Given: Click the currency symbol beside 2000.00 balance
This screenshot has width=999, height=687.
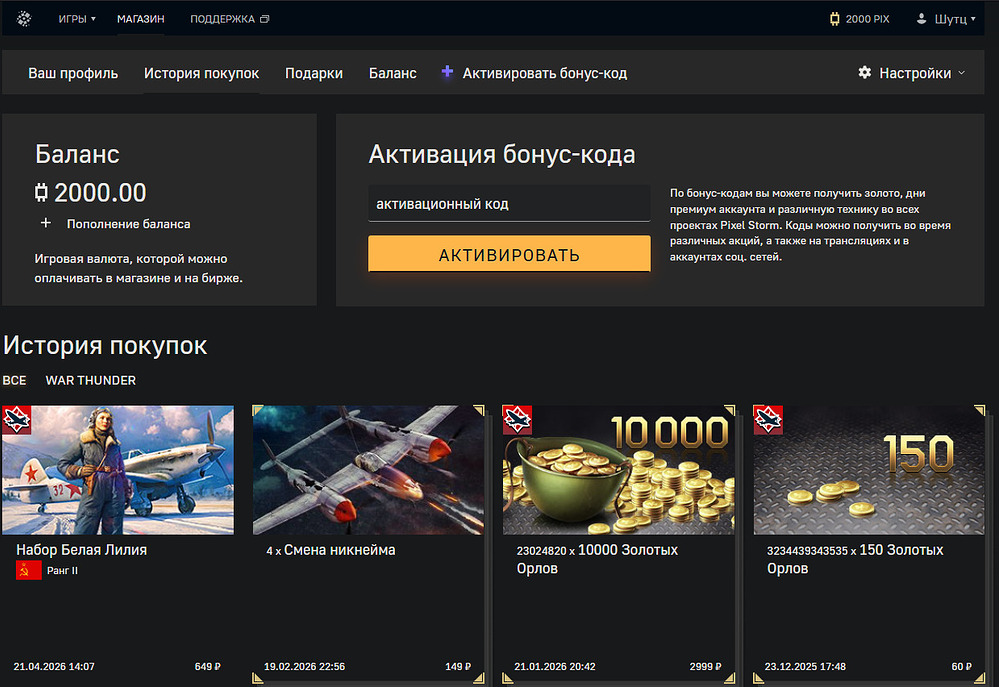Looking at the screenshot, I should click(41, 192).
